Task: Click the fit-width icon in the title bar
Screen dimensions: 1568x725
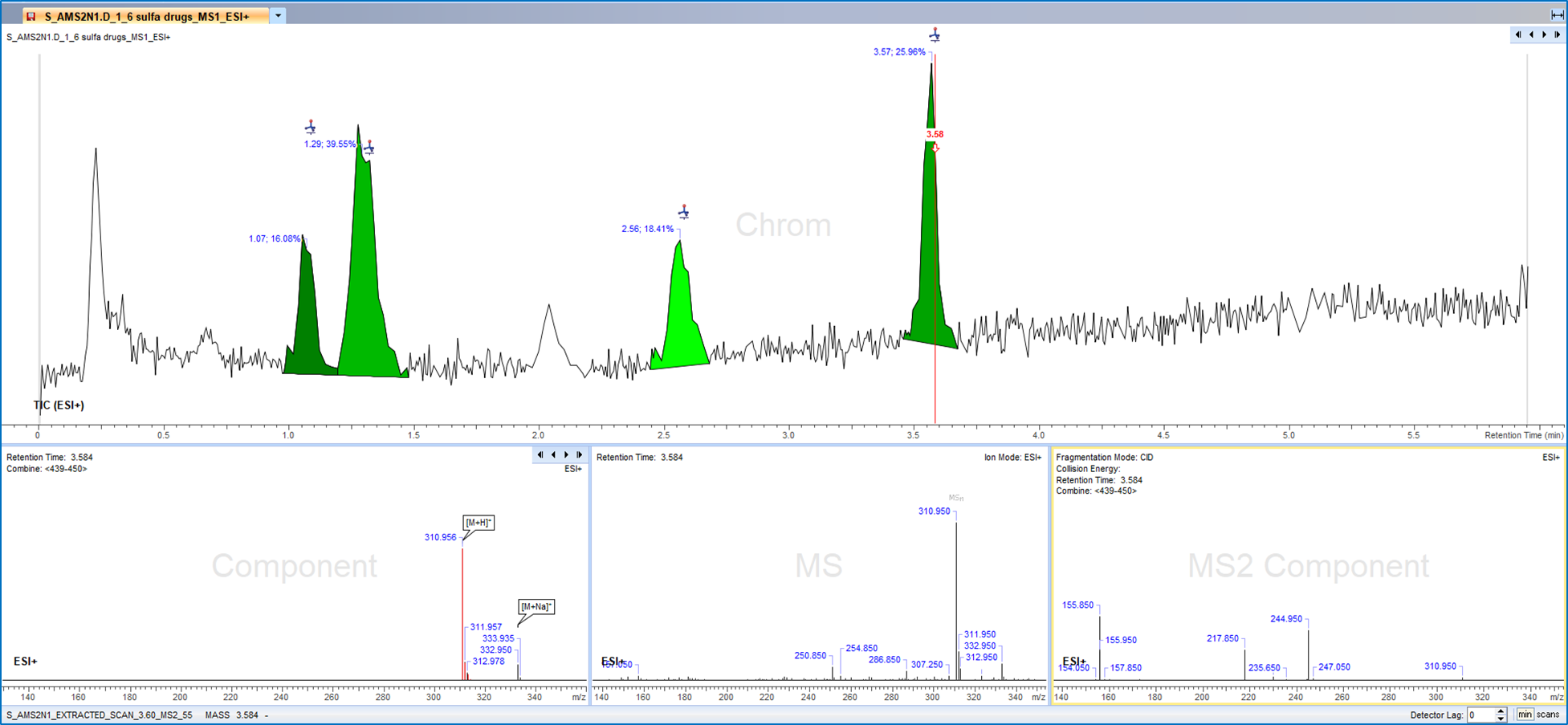Action: point(1557,14)
